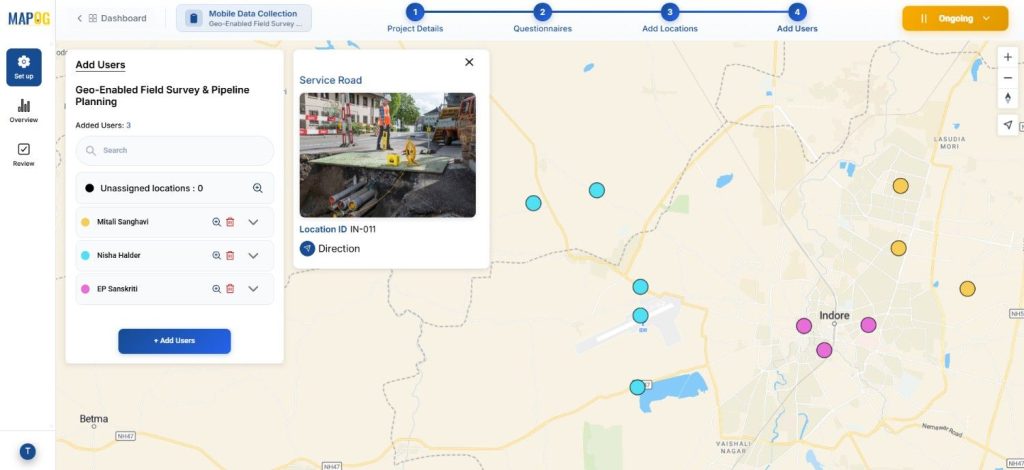Open the Ongoing status dropdown
The height and width of the screenshot is (470, 1024).
(955, 18)
